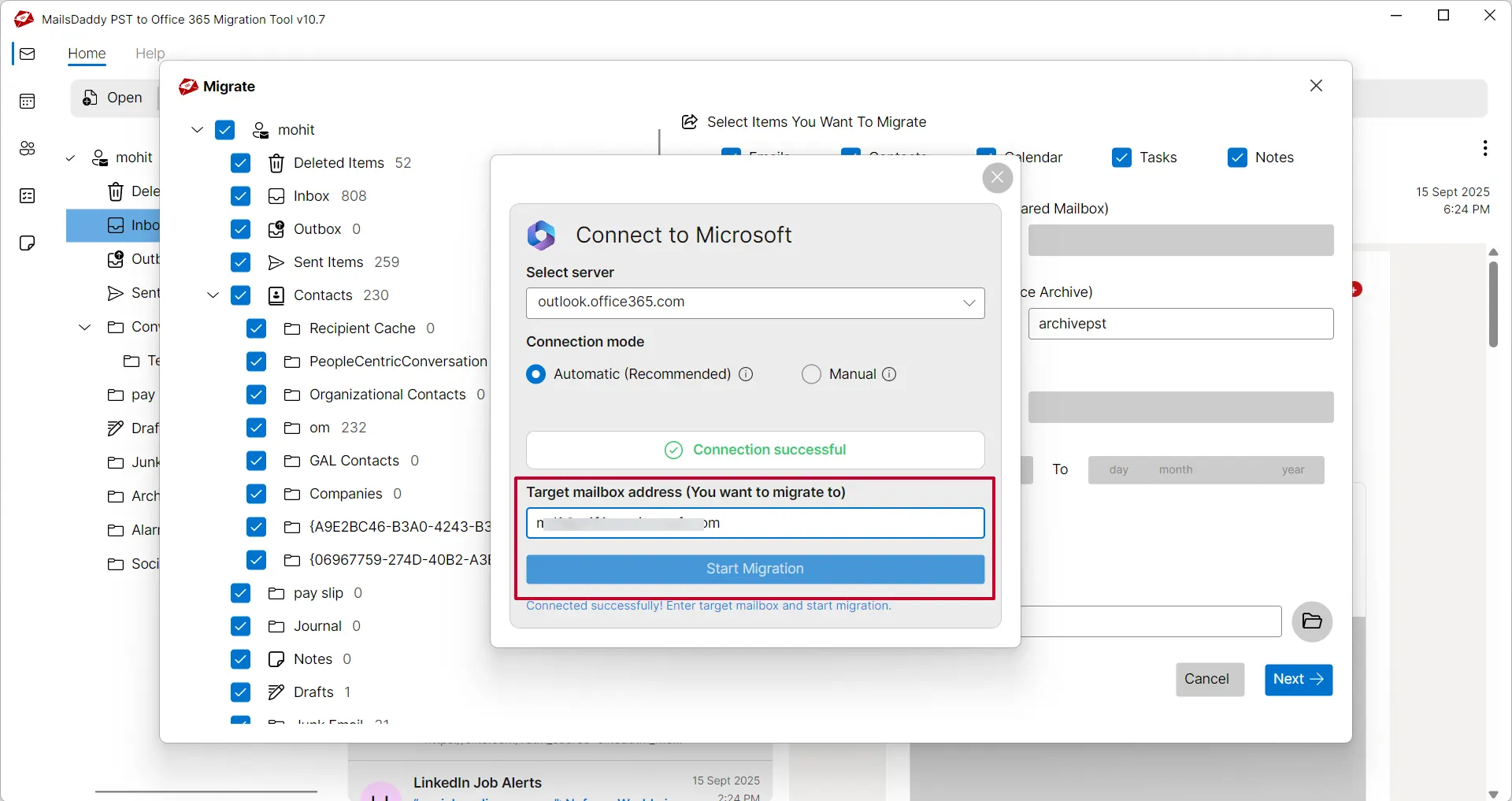This screenshot has width=1512, height=801.
Task: Open the Notes sidebar icon
Action: tap(28, 243)
